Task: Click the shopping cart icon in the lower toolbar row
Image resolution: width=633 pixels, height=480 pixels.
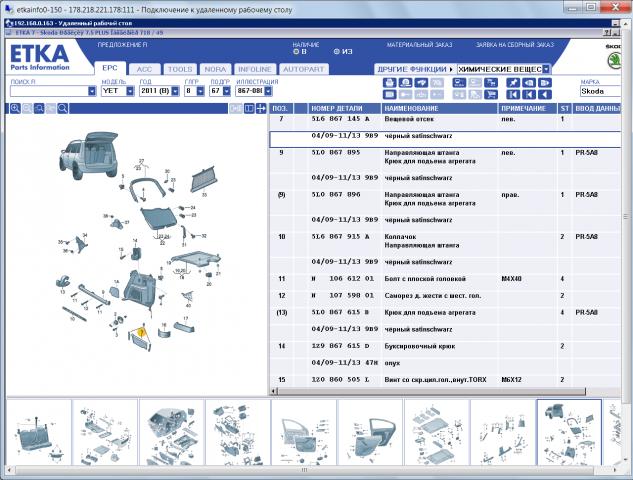Action: (491, 94)
